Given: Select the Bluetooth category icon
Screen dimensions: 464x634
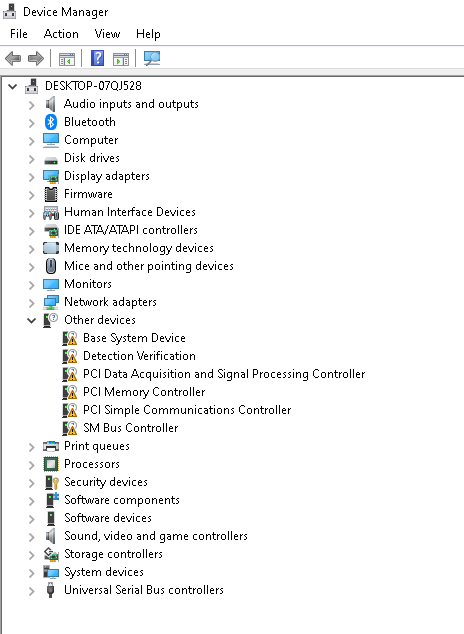Looking at the screenshot, I should pyautogui.click(x=51, y=122).
